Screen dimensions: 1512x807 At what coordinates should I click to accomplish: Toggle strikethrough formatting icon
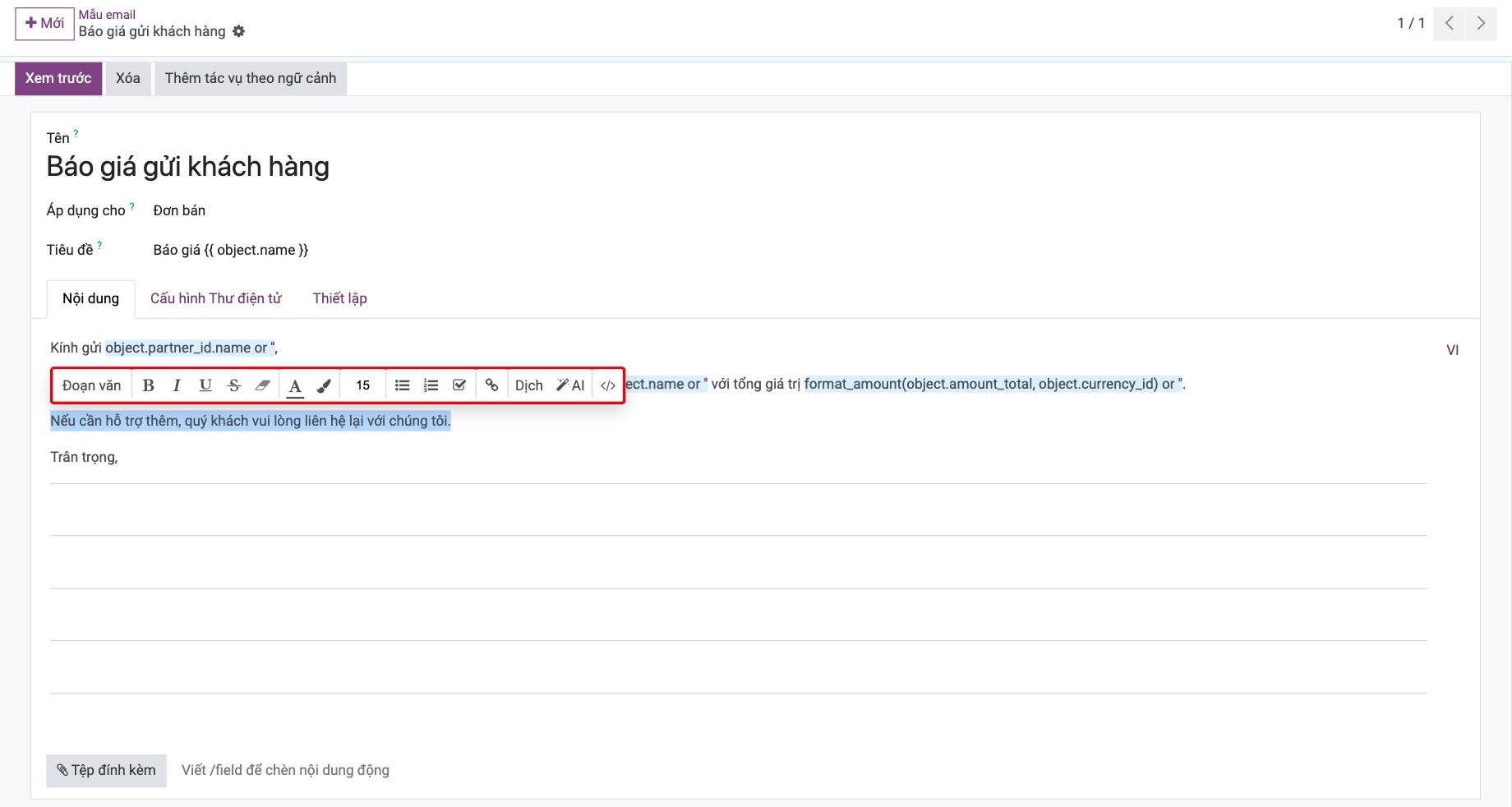click(x=234, y=385)
